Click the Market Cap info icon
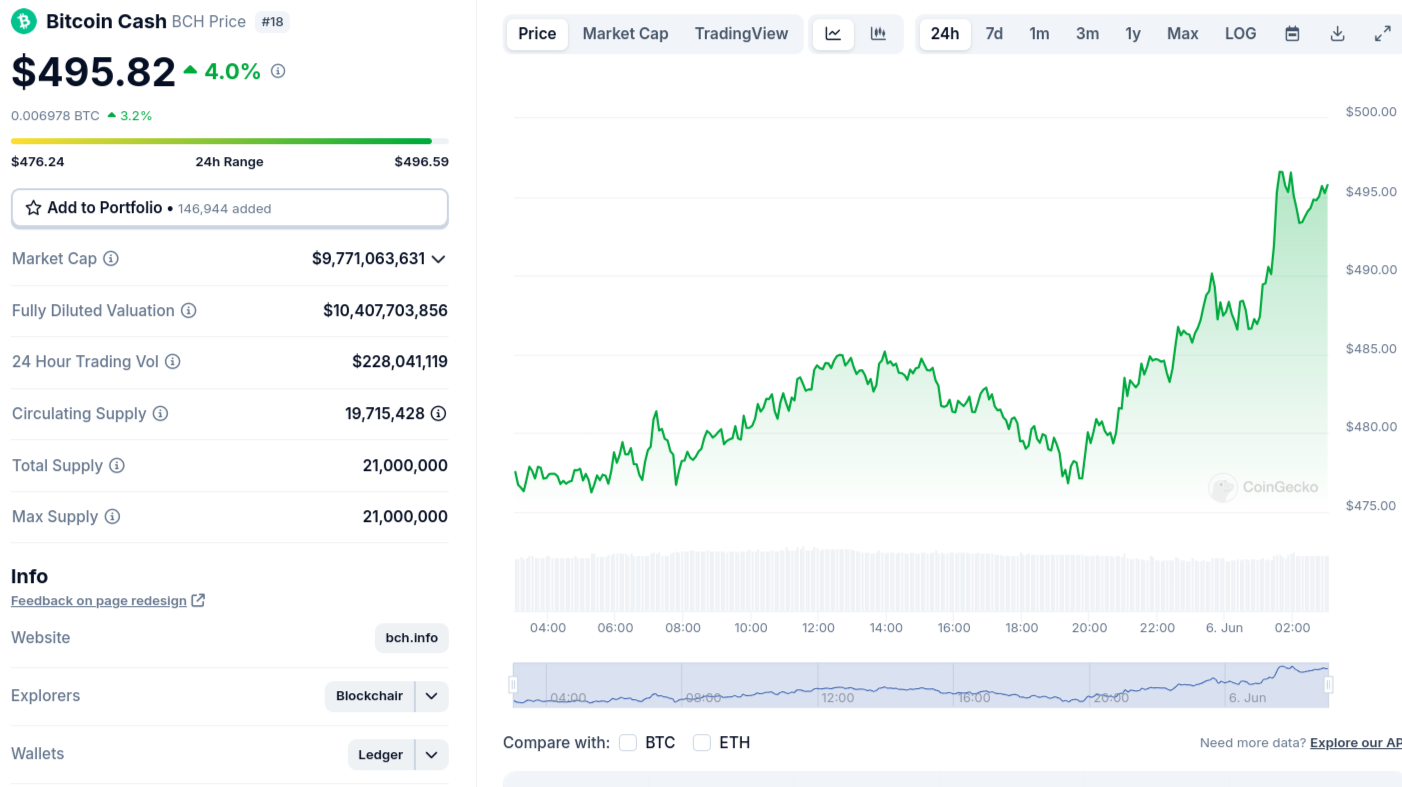Image resolution: width=1402 pixels, height=787 pixels. coord(111,258)
